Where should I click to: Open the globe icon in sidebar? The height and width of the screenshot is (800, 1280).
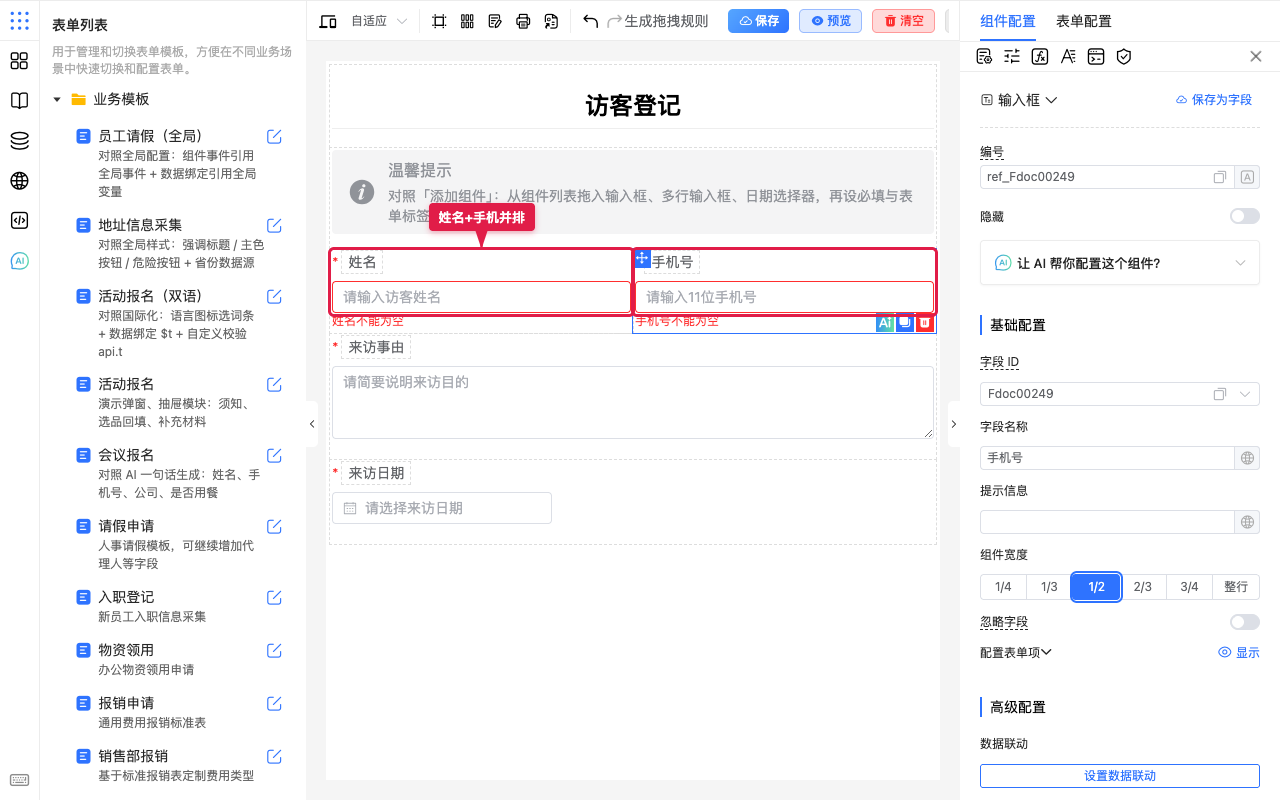click(x=19, y=181)
